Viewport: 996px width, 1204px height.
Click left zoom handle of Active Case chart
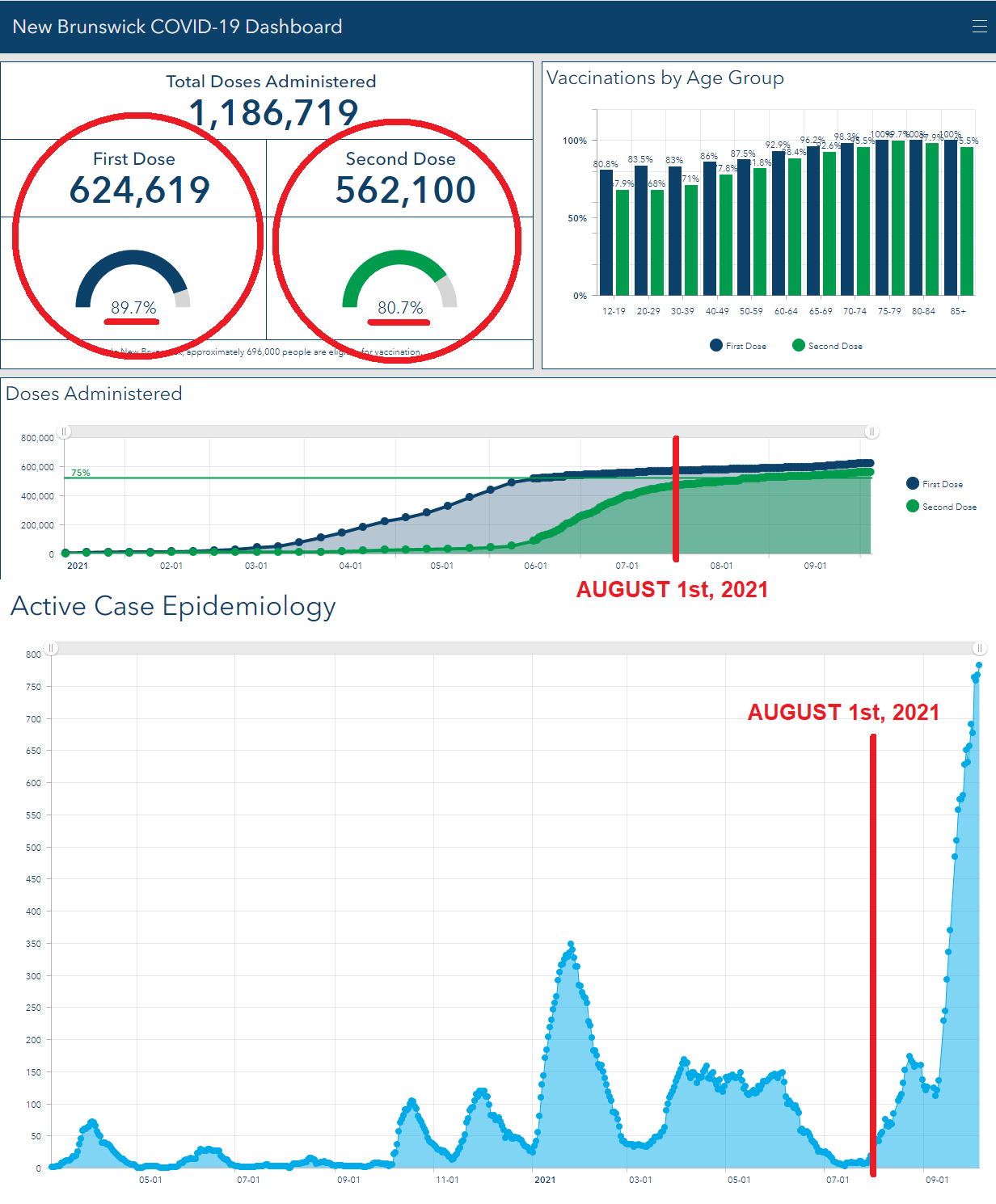(x=51, y=648)
